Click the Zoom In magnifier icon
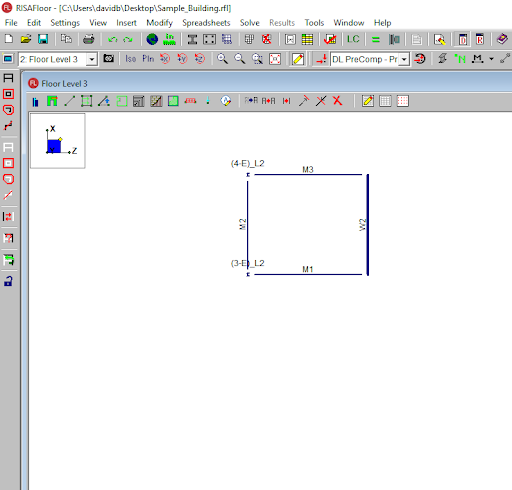This screenshot has height=490, width=512. 222,59
